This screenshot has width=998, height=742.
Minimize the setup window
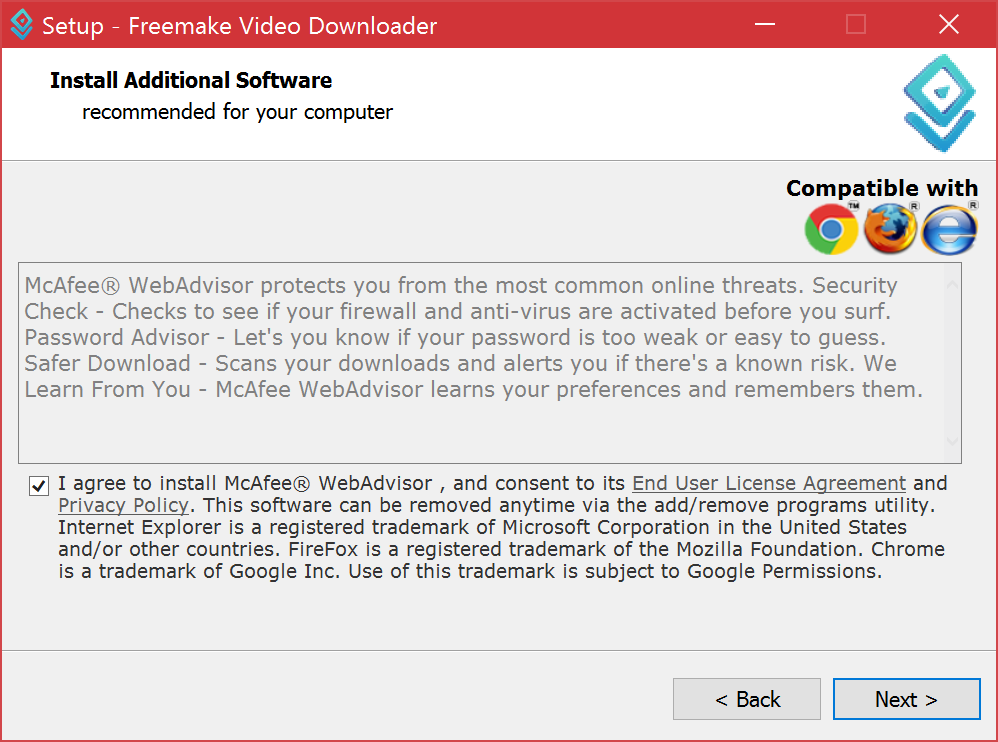764,24
